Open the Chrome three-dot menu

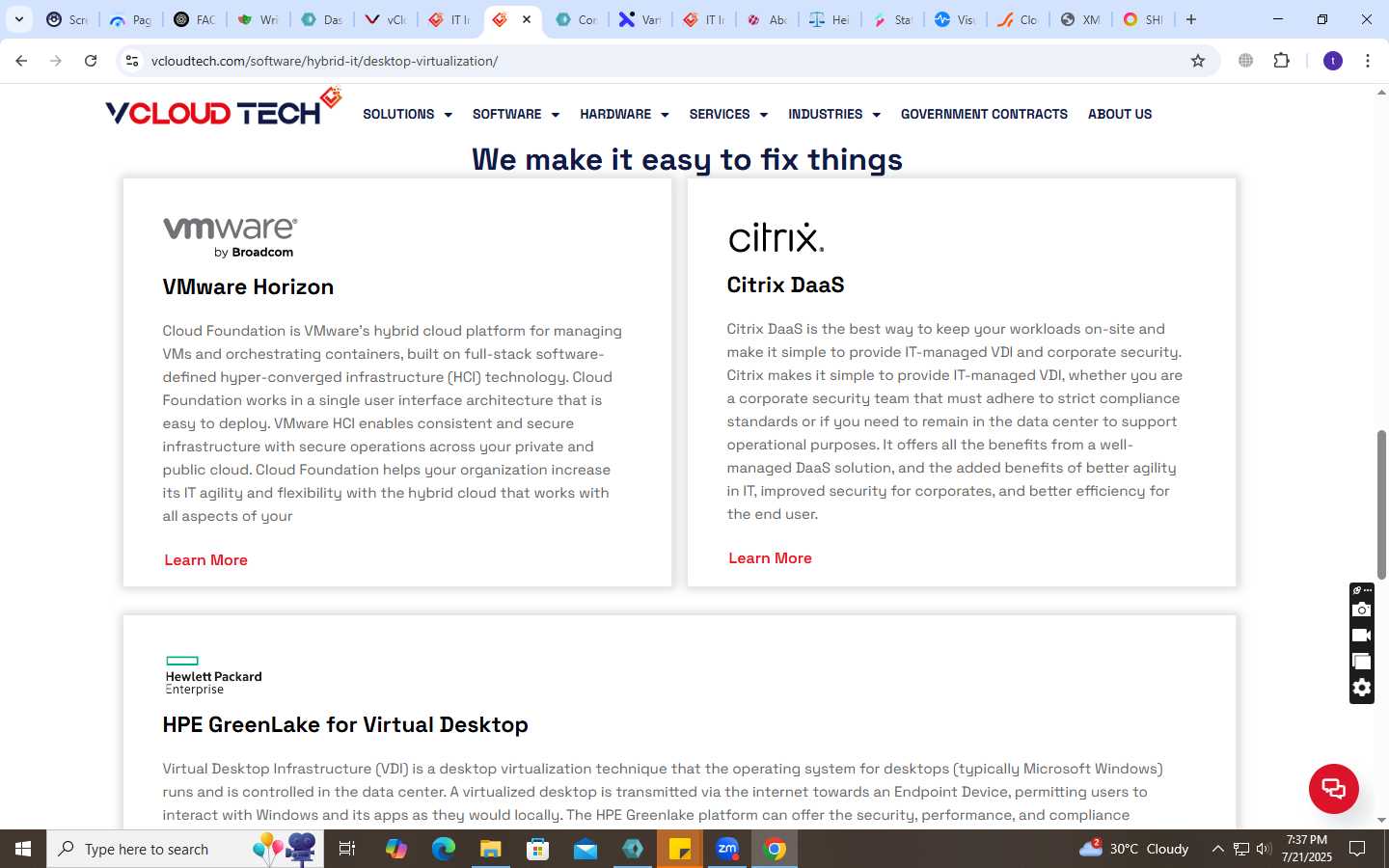(x=1368, y=61)
